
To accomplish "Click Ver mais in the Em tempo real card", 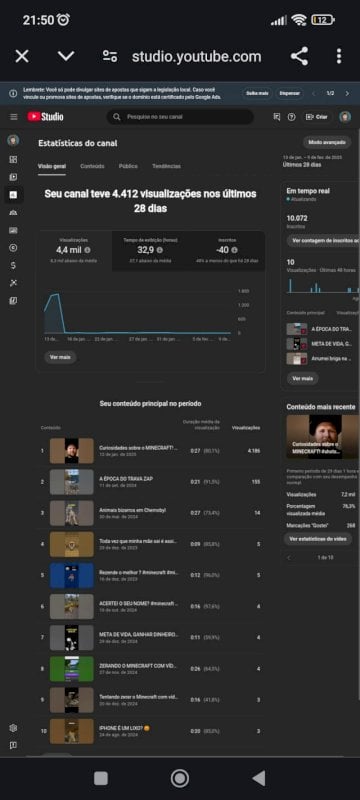I will (x=302, y=379).
